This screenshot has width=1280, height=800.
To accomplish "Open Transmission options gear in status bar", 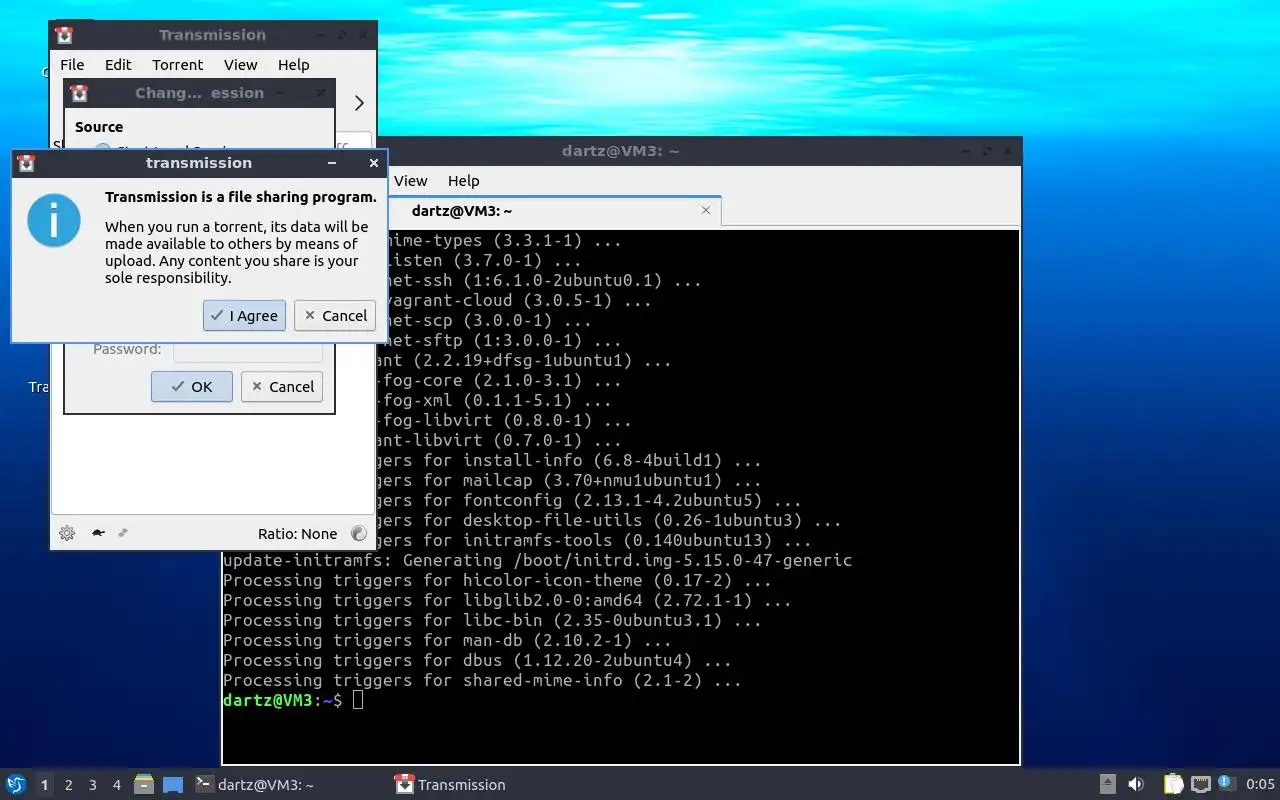I will pos(67,533).
